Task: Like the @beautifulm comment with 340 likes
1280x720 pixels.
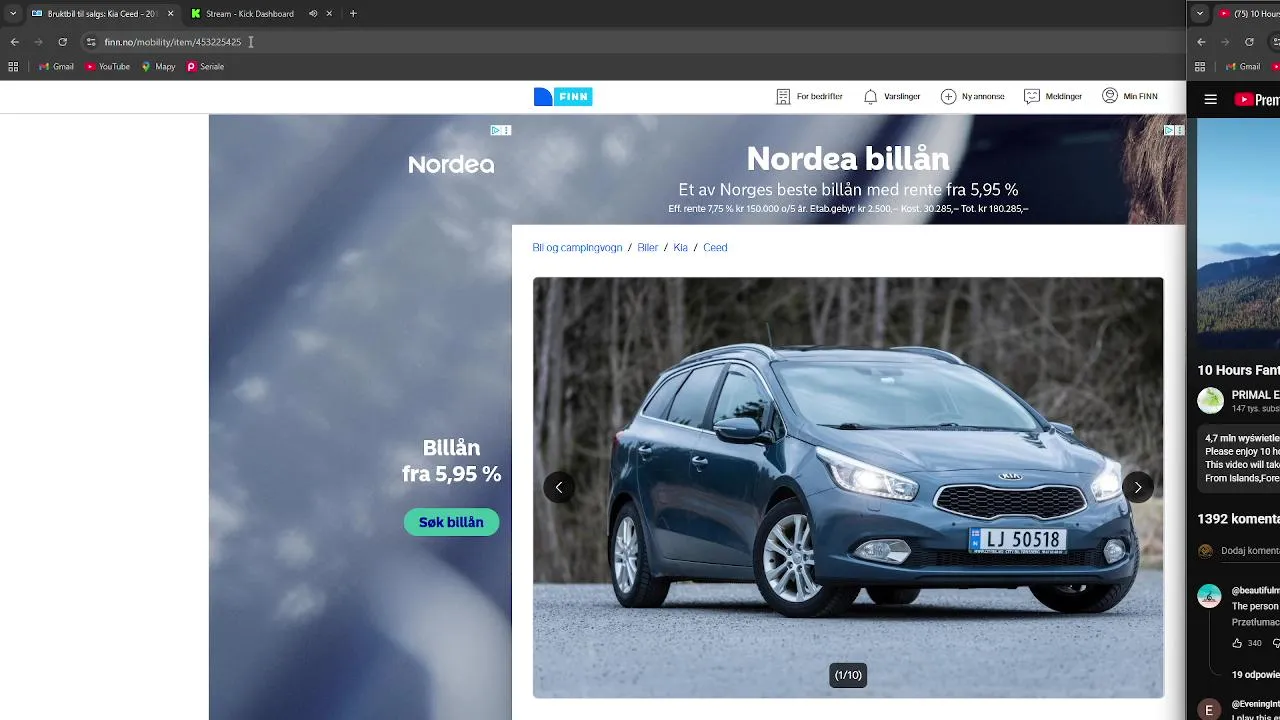Action: click(x=1237, y=643)
